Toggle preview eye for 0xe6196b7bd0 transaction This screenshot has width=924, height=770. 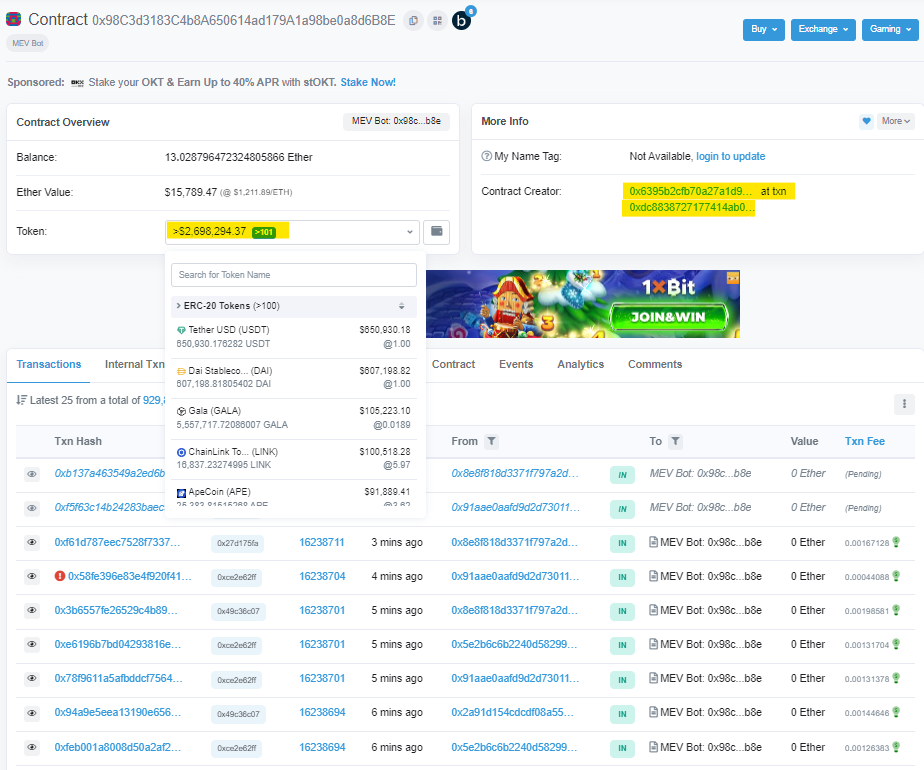32,645
